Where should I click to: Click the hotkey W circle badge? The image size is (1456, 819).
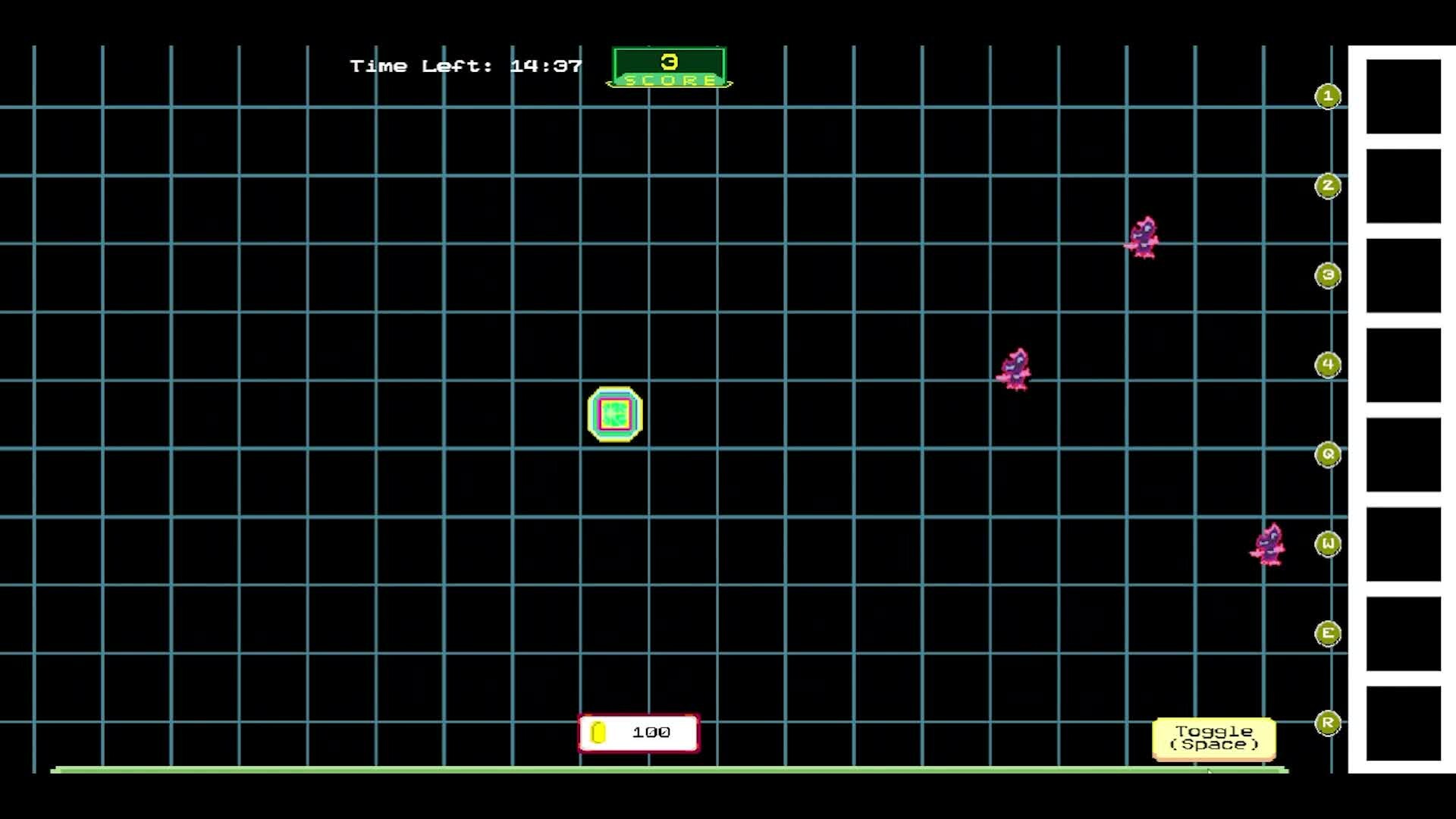tap(1328, 544)
